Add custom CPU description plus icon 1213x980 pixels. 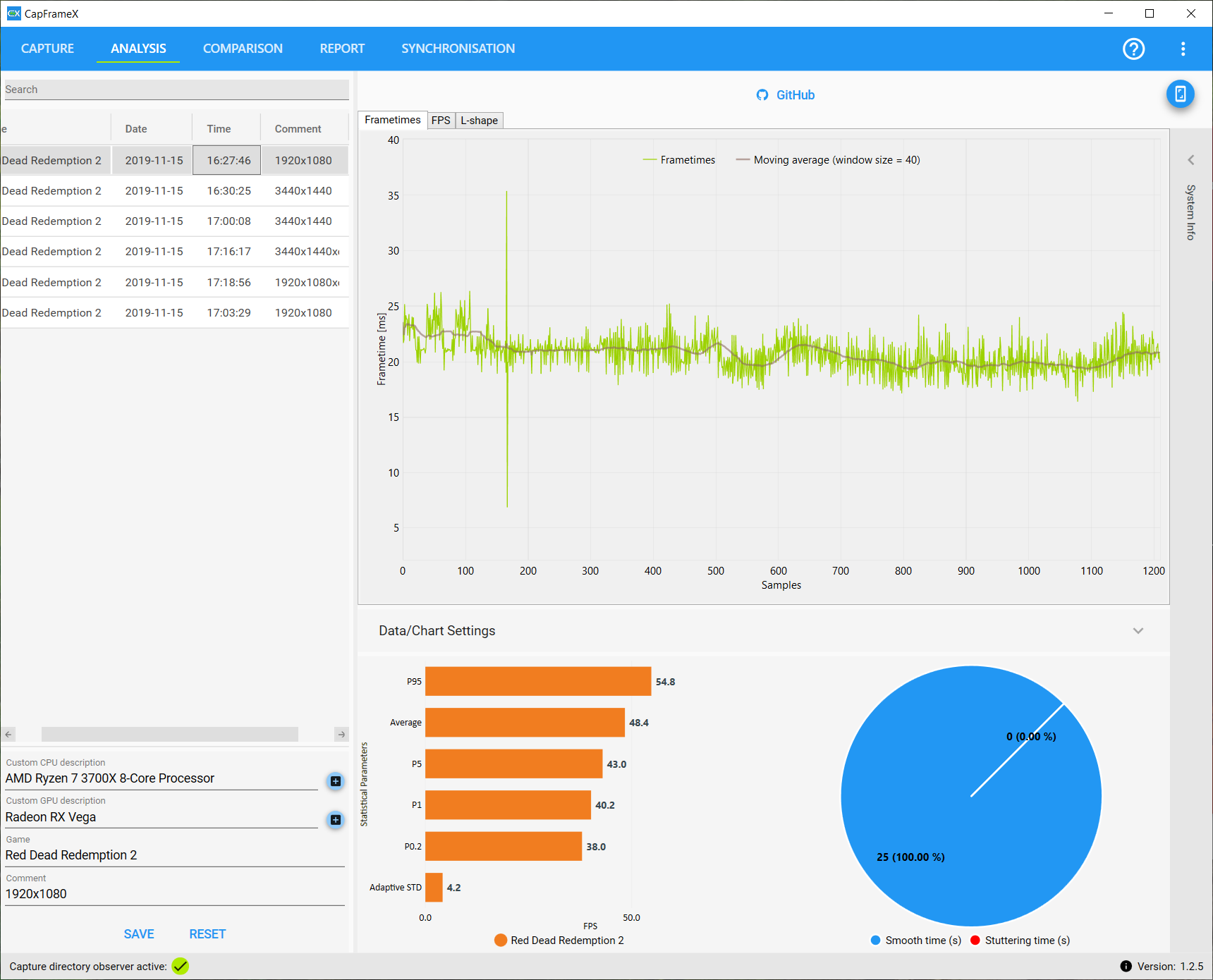[x=336, y=781]
